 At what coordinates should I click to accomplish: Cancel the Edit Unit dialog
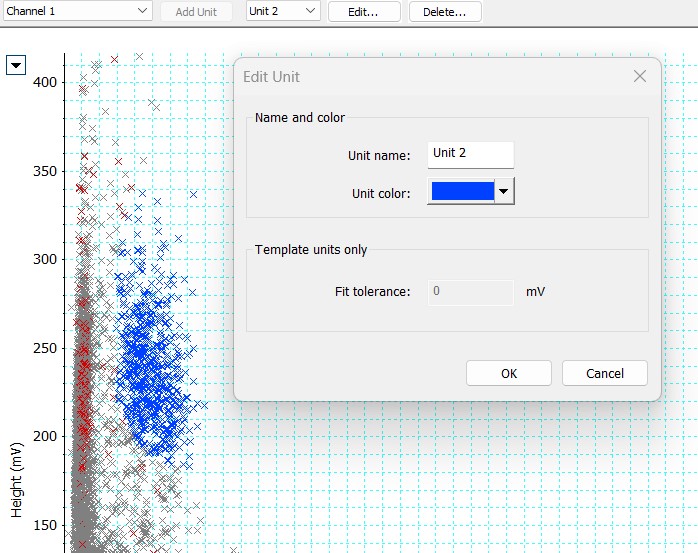click(x=604, y=373)
